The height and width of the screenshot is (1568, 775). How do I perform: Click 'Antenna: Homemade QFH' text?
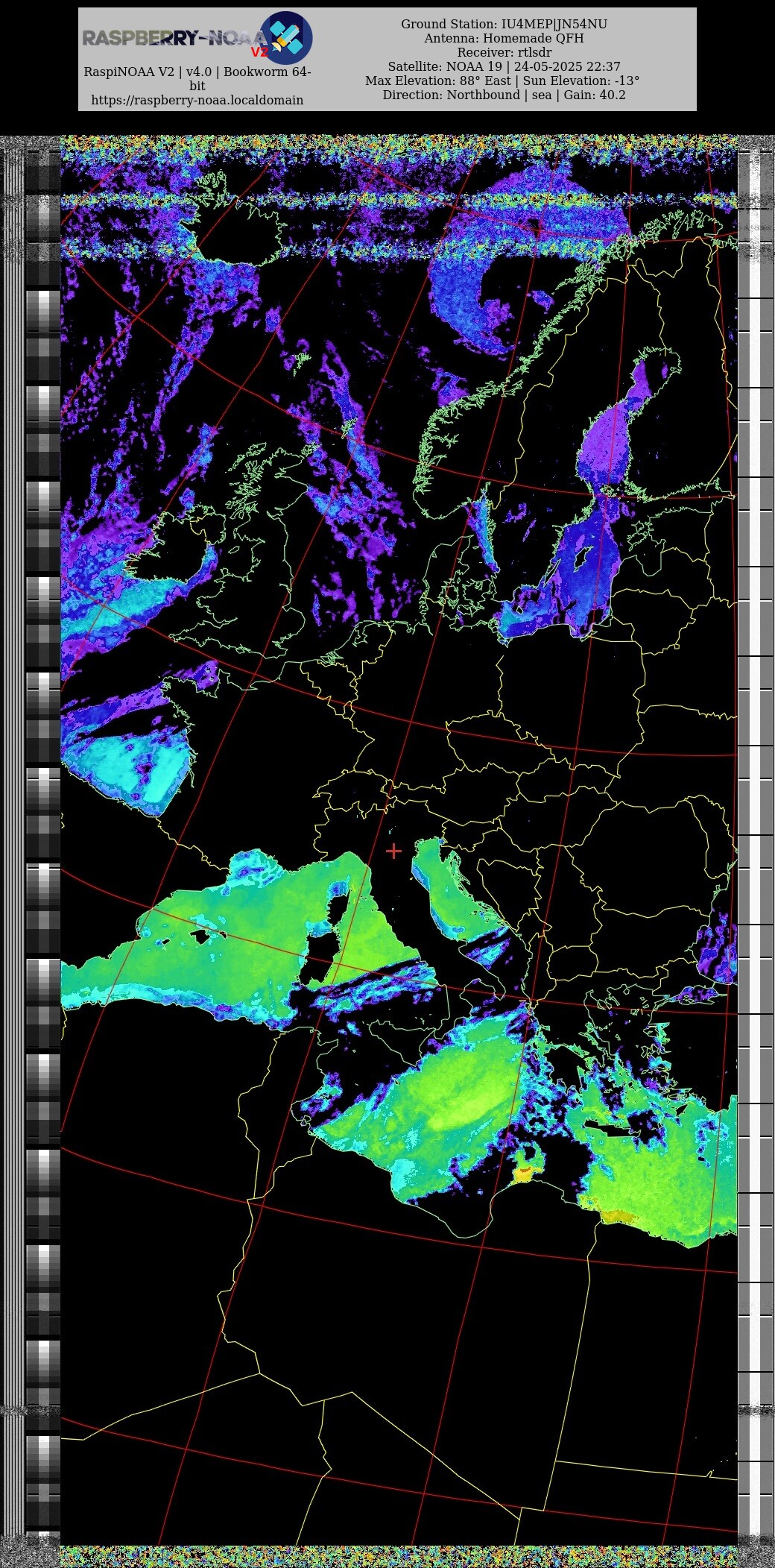(504, 38)
